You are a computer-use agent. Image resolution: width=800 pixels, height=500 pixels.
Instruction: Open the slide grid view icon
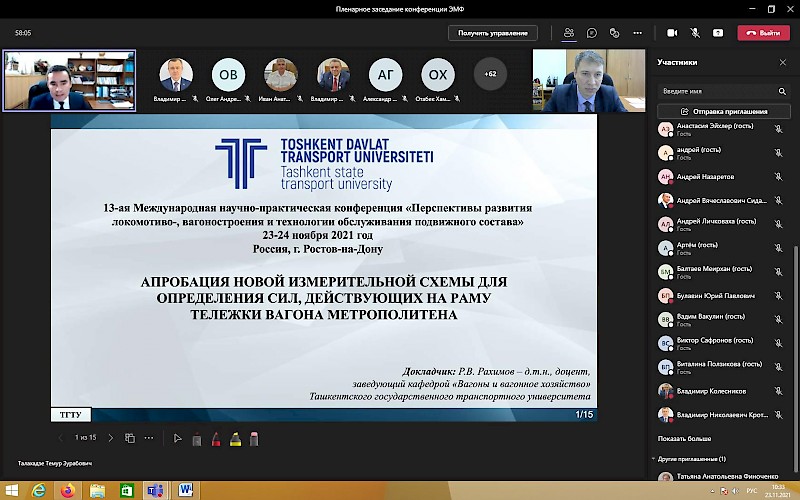[129, 438]
